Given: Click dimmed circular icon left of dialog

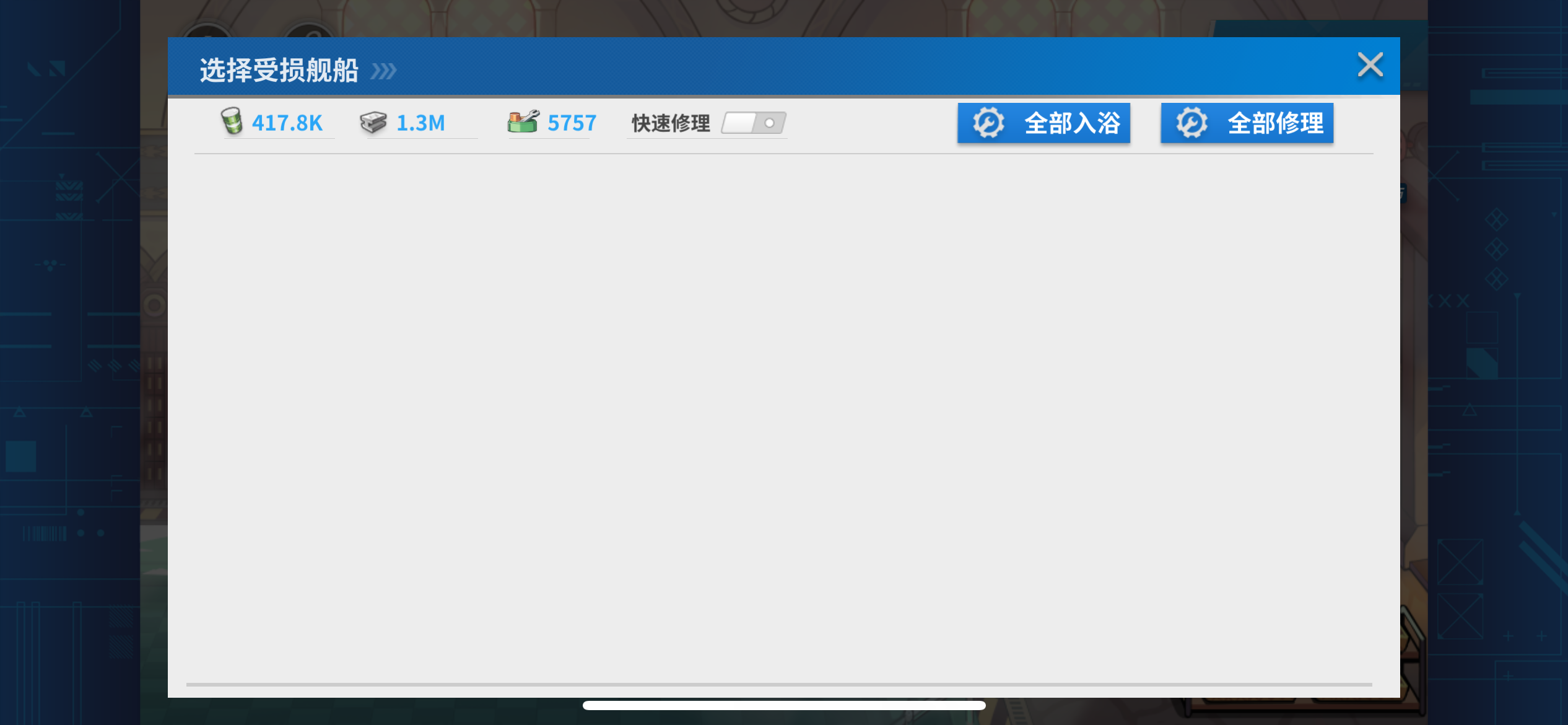Looking at the screenshot, I should [154, 305].
